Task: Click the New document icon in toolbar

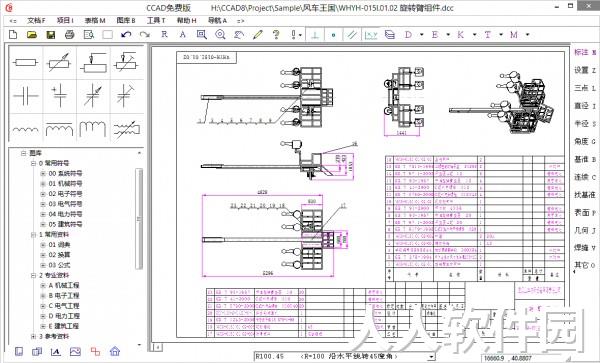Action: pyautogui.click(x=13, y=35)
